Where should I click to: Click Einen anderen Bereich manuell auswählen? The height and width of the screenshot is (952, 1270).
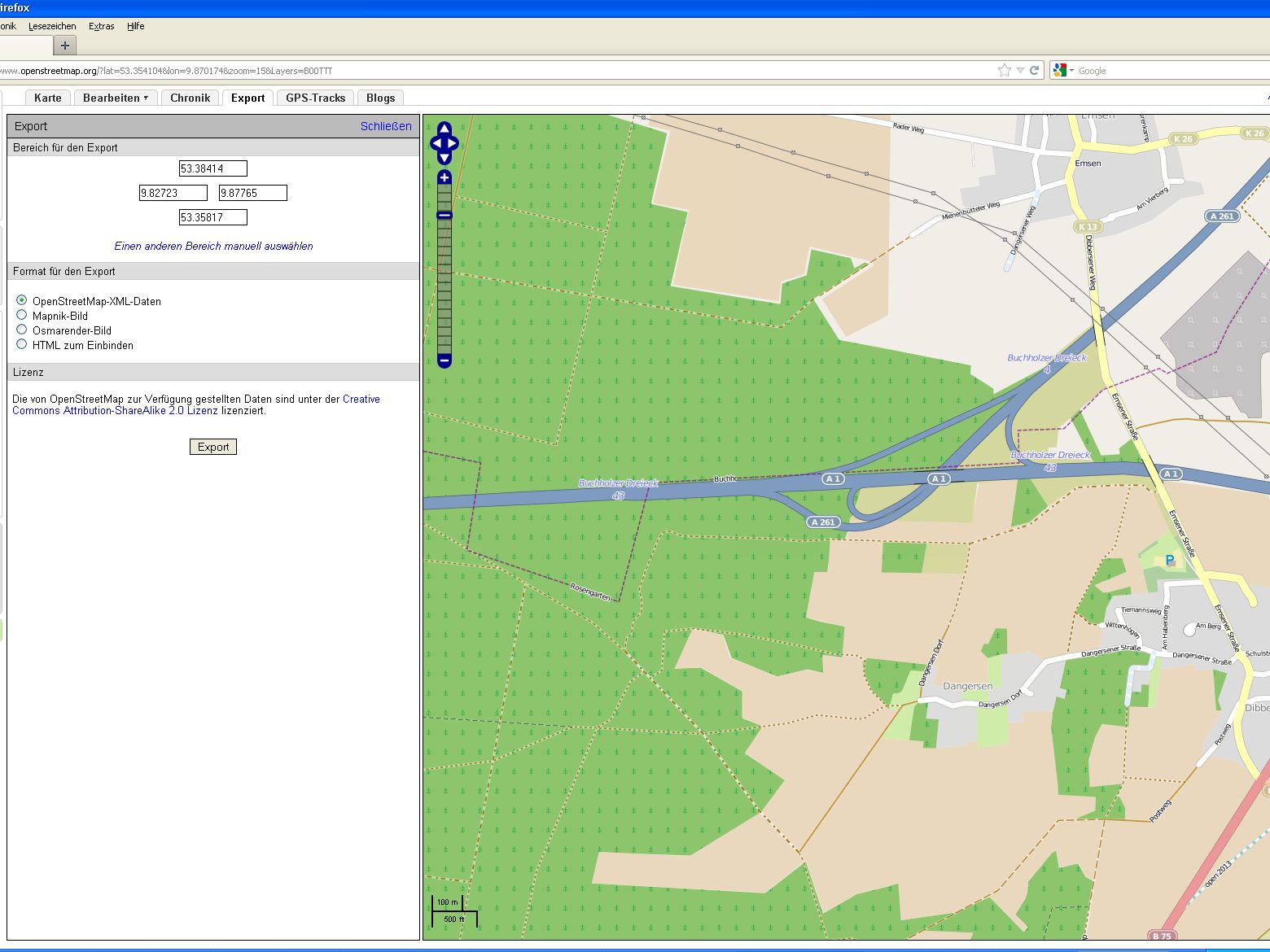213,246
